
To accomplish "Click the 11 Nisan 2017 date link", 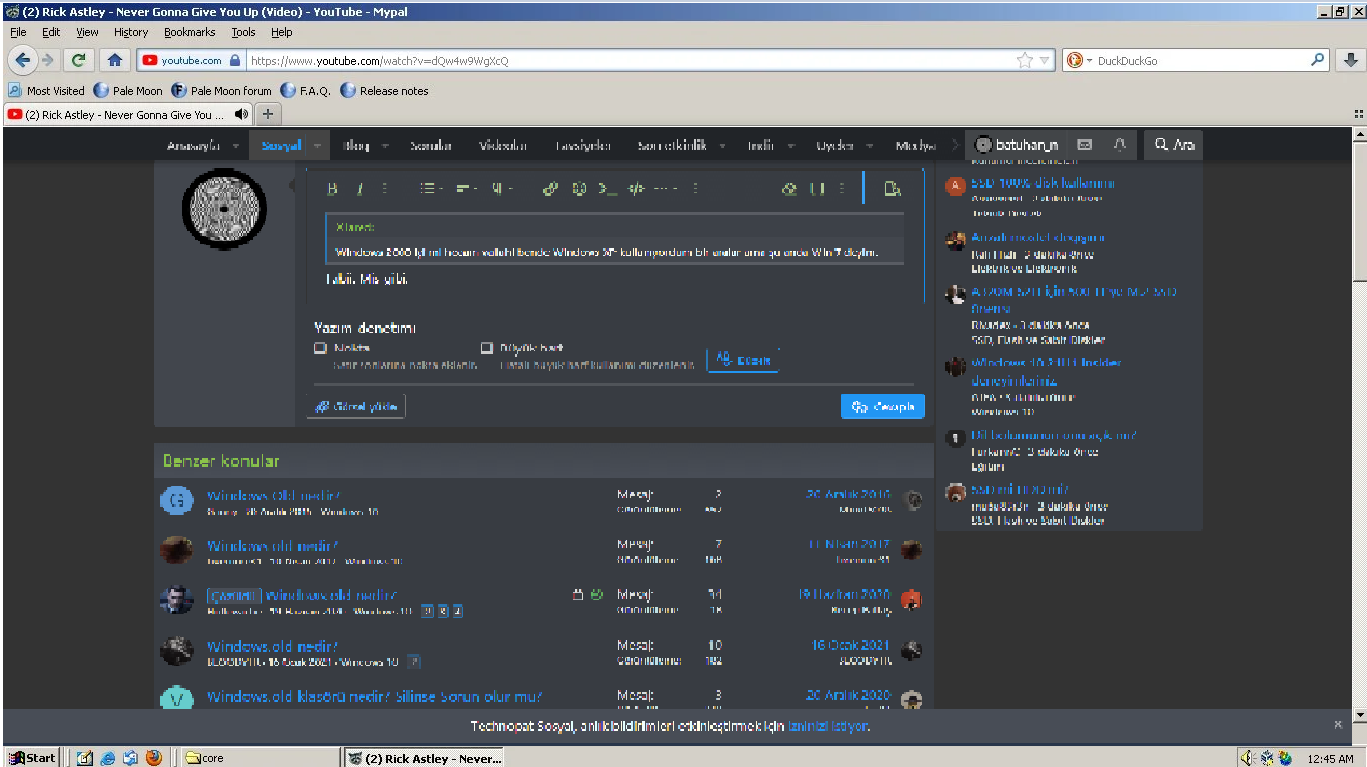I will [849, 545].
